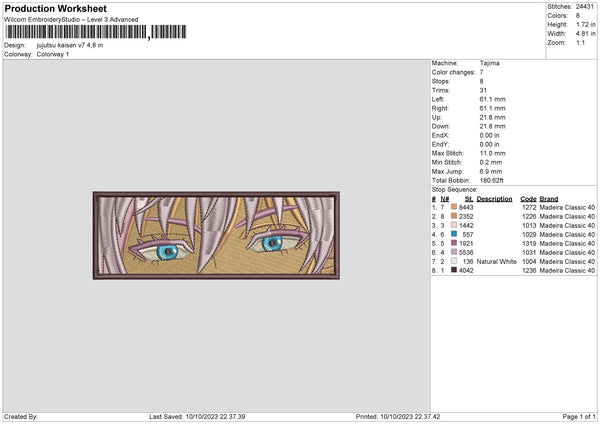
Task: Select blue swatch for thread code 1029
Action: click(x=454, y=234)
